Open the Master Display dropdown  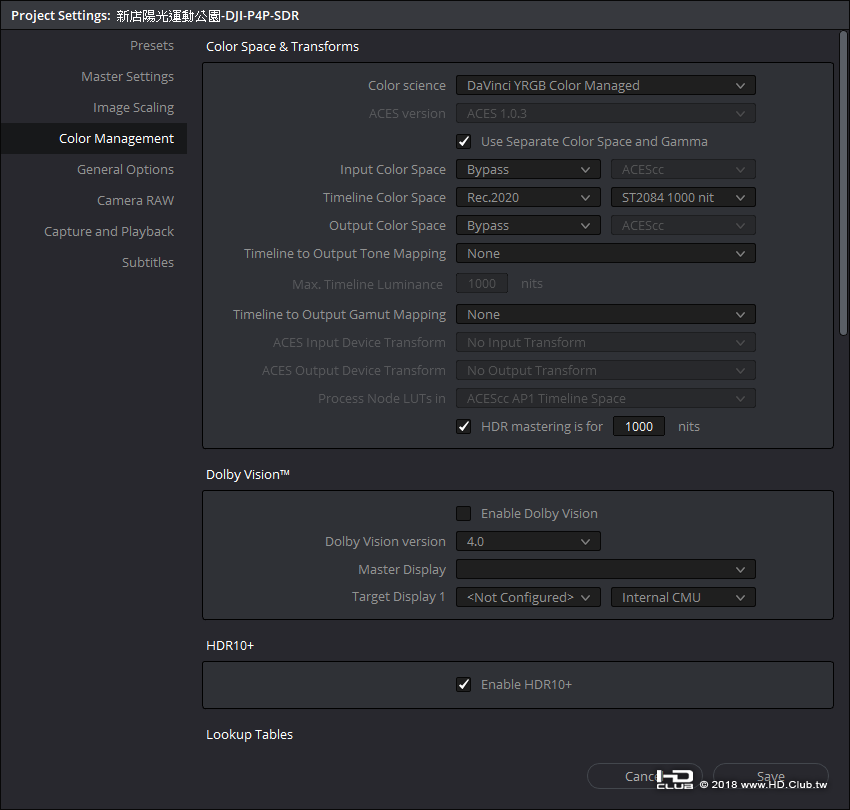click(606, 569)
